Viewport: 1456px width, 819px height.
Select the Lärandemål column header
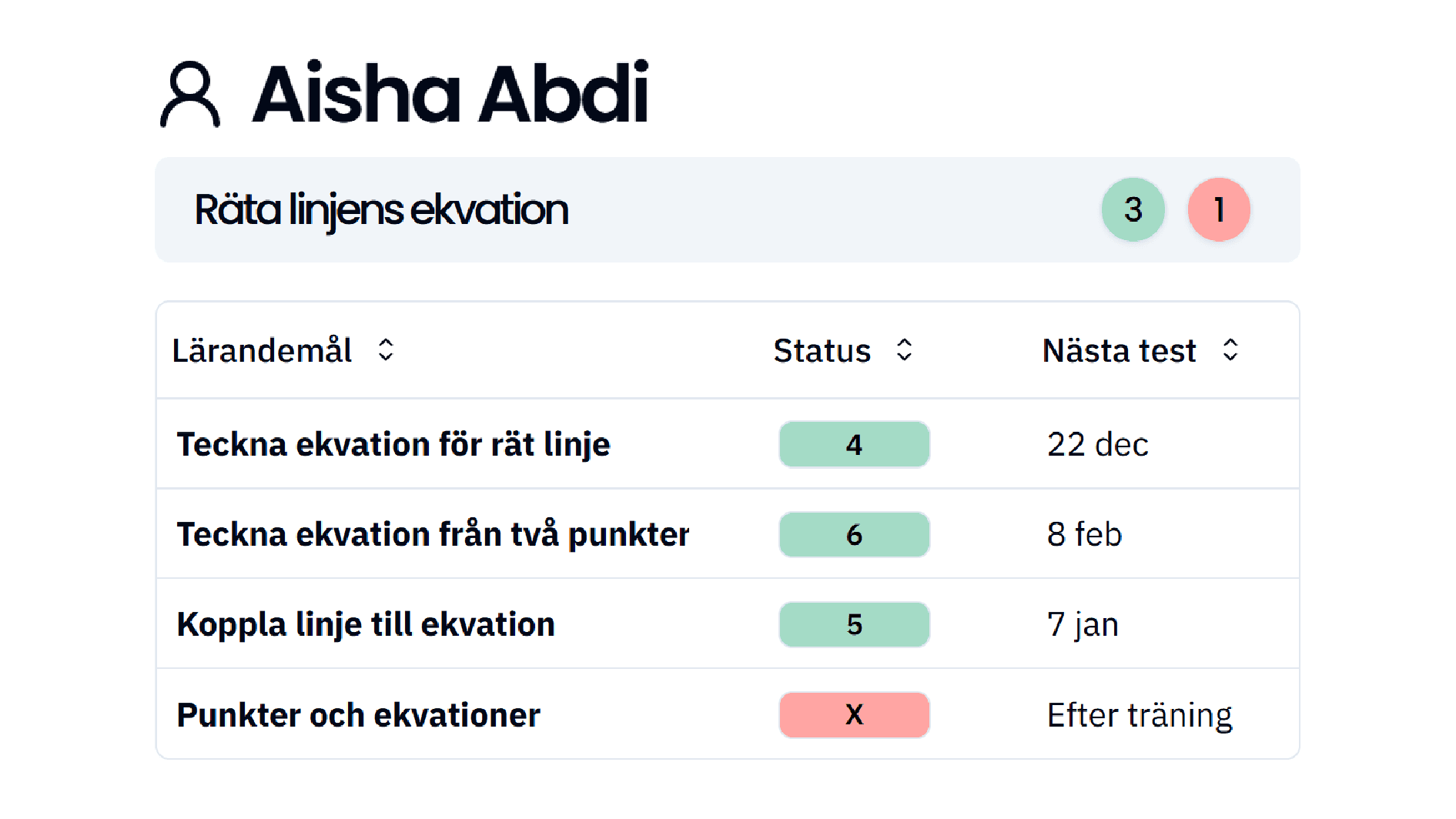pos(263,351)
